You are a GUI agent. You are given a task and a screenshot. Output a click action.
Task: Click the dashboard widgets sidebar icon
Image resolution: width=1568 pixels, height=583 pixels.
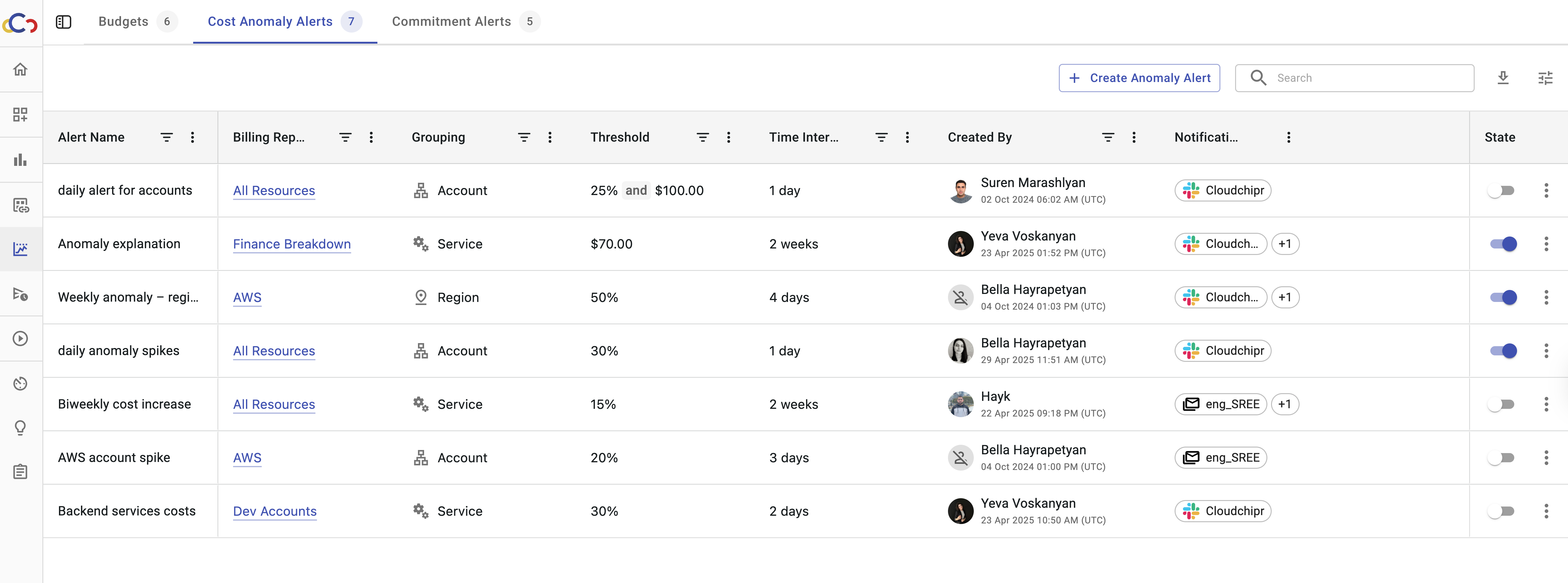20,114
